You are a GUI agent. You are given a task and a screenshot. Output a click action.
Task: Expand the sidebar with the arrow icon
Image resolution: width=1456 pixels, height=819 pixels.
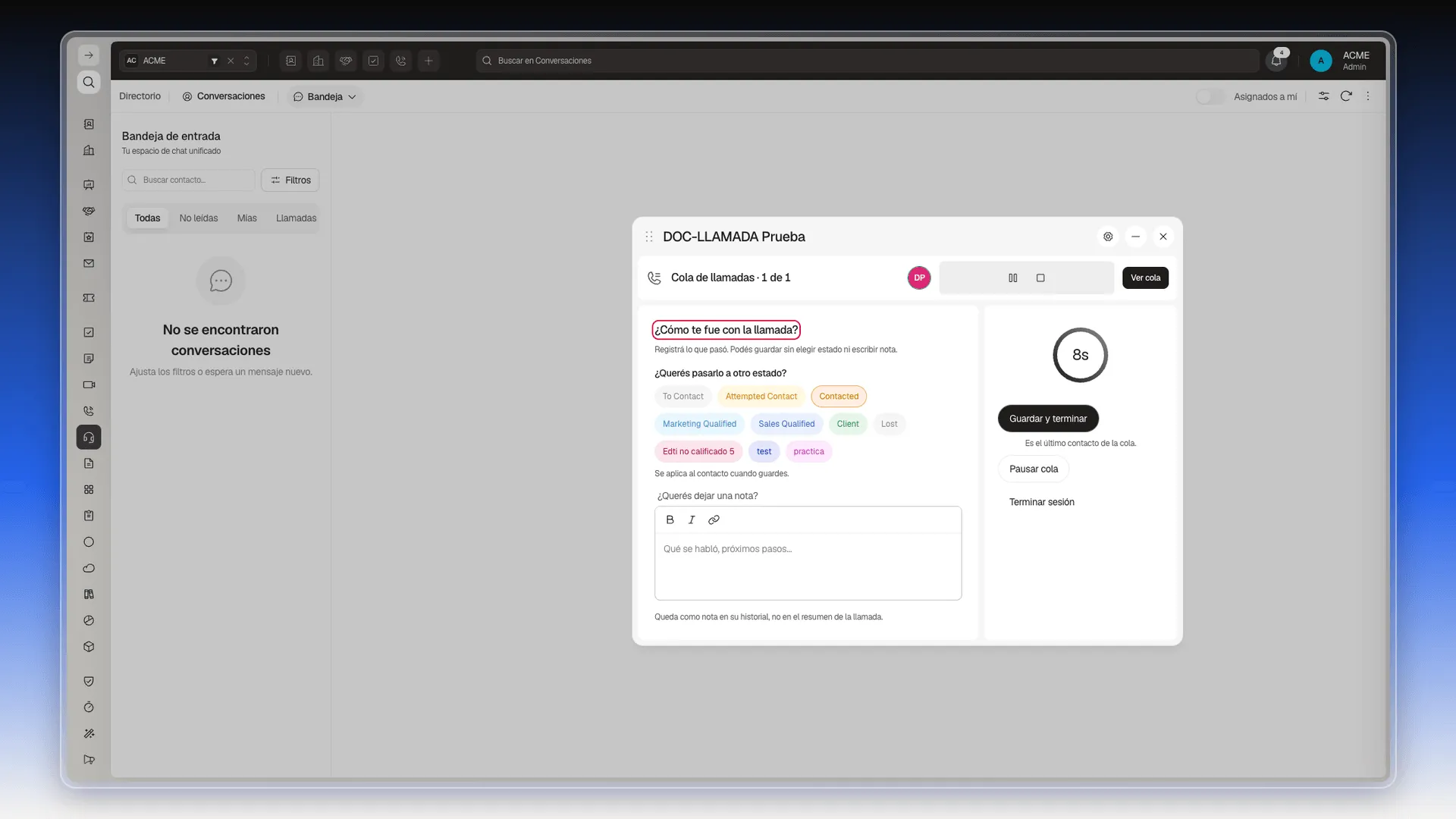(89, 55)
